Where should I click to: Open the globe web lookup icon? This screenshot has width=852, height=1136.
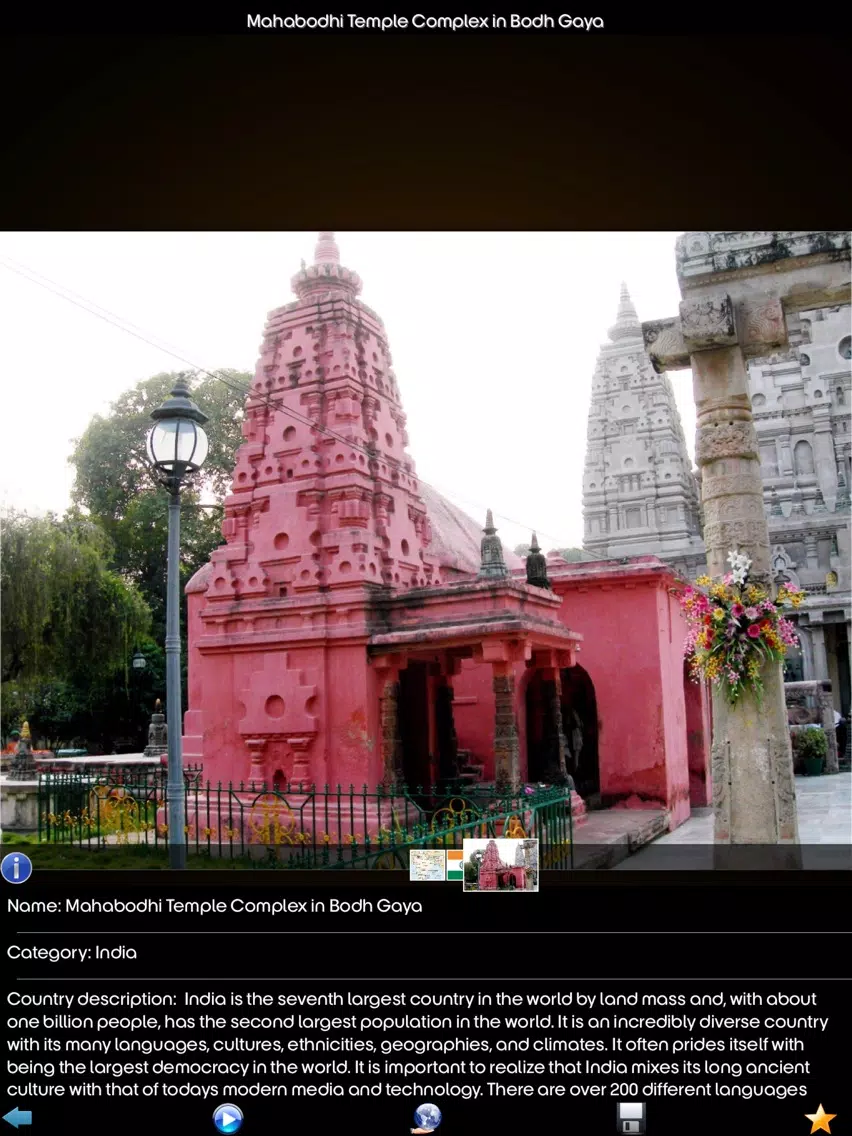coord(427,1118)
